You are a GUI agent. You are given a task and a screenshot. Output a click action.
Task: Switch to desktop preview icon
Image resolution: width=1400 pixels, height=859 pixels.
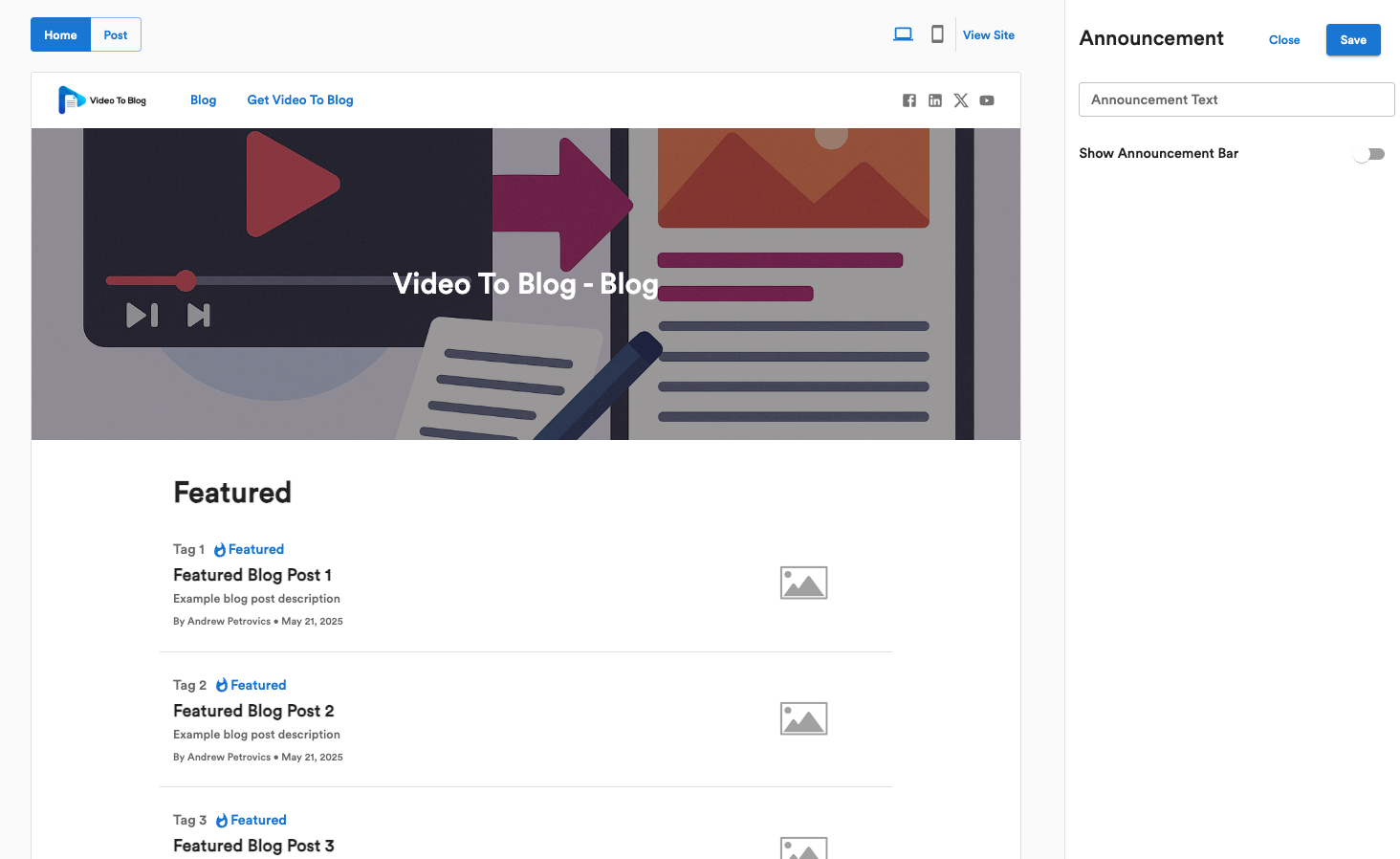(x=903, y=34)
